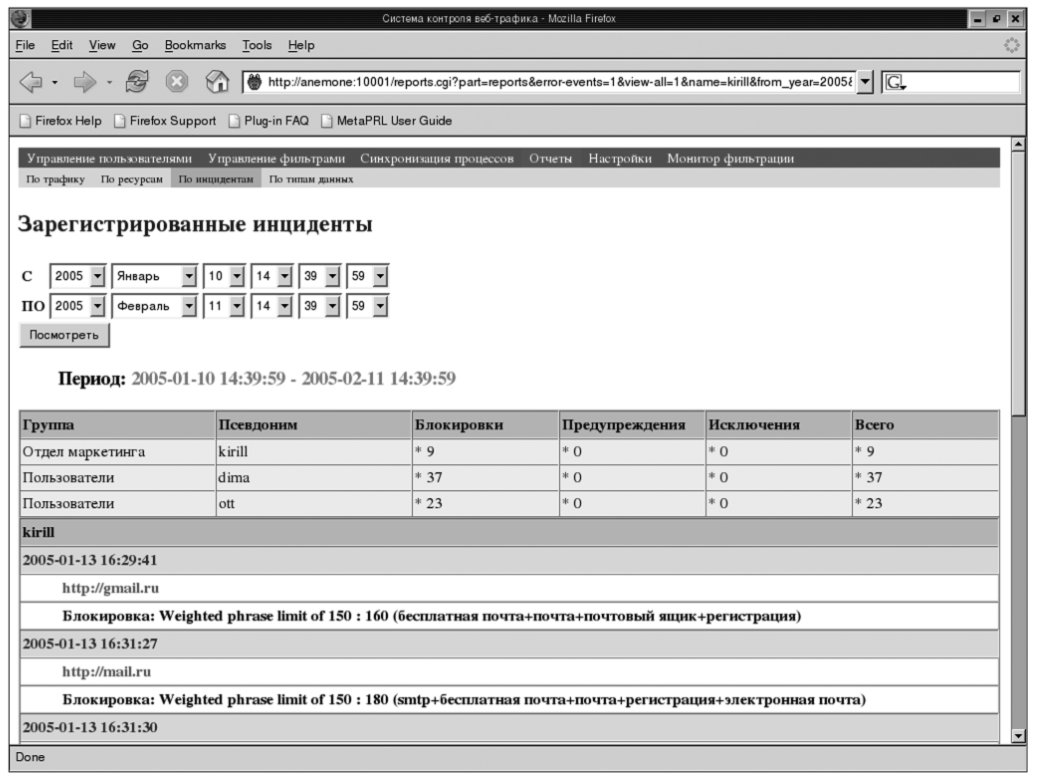This screenshot has height=784, width=1040.
Task: Open the Настройки section
Action: 620,159
